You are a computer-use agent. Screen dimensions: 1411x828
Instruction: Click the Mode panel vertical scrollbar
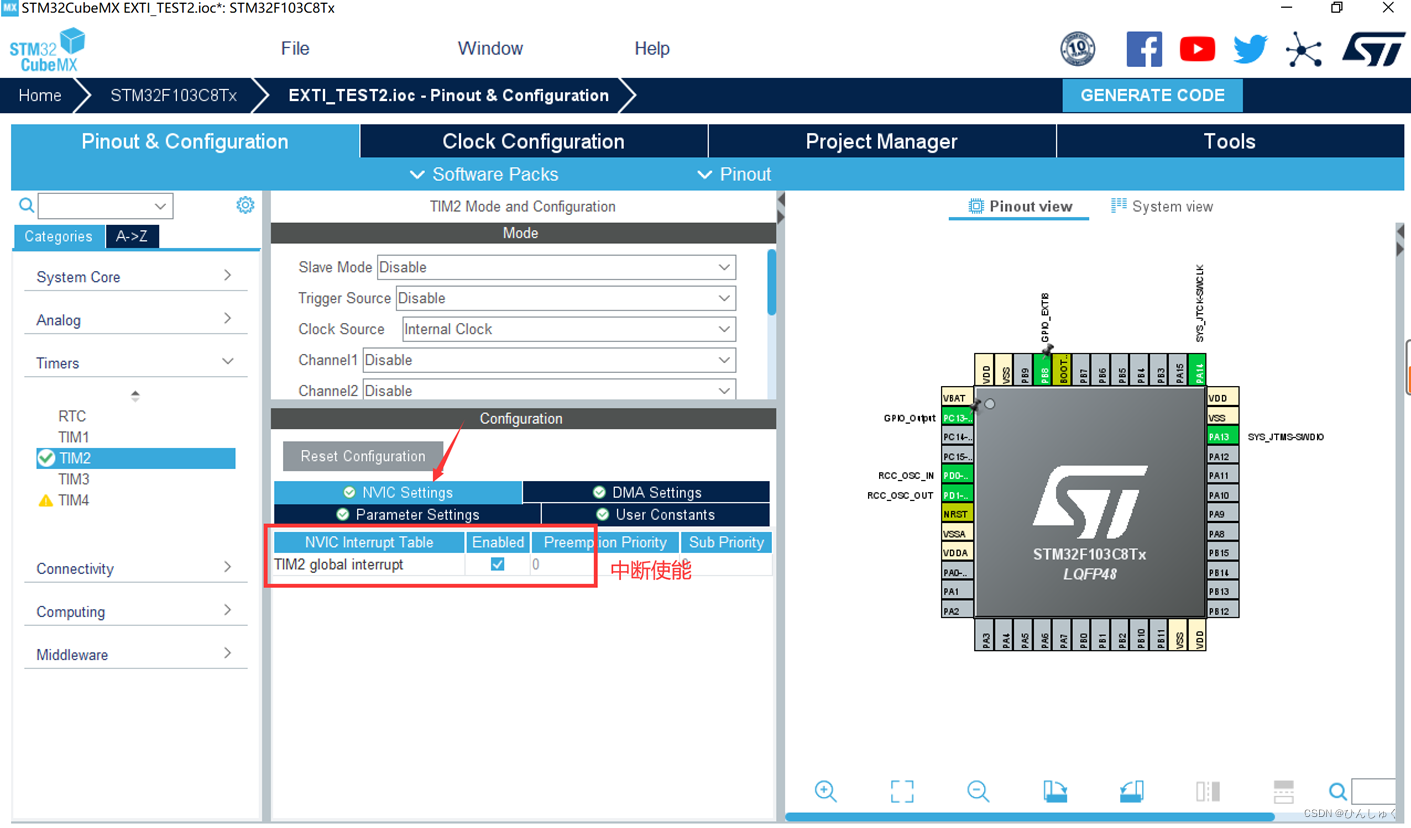click(771, 282)
